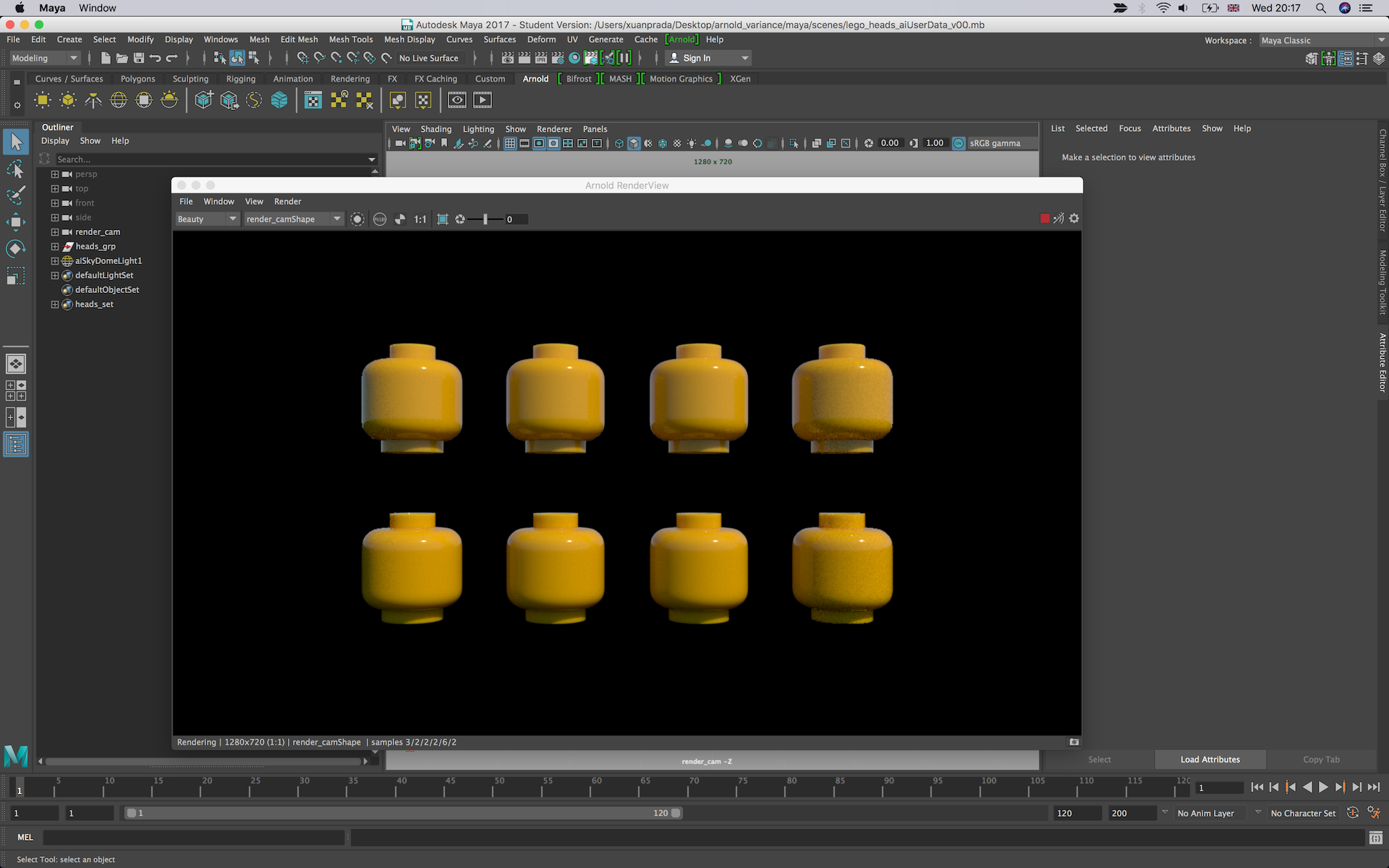Switch to the Rendering shelf tab
This screenshot has width=1389, height=868.
350,79
